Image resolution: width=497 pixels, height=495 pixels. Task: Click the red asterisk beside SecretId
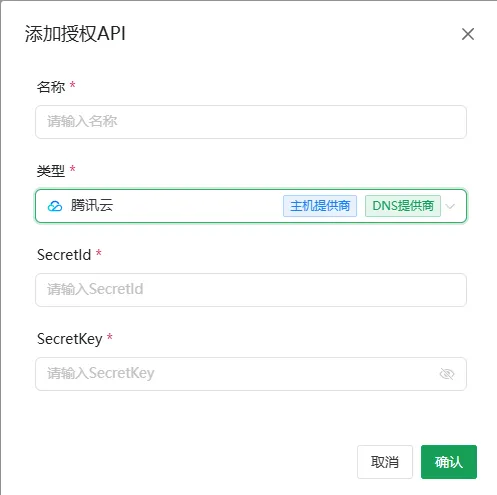[99, 253]
